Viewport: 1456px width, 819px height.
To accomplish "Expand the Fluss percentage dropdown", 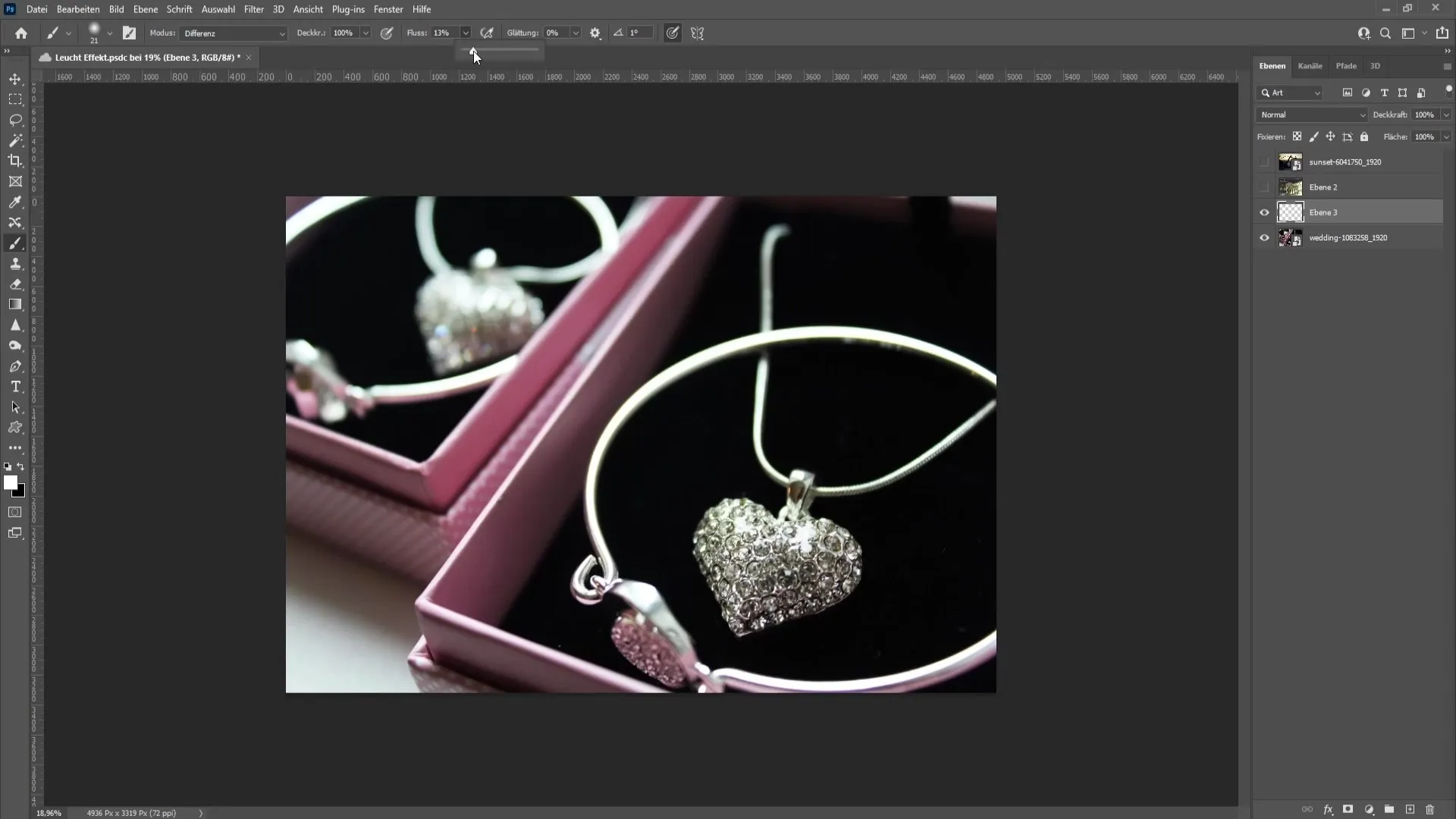I will [466, 33].
